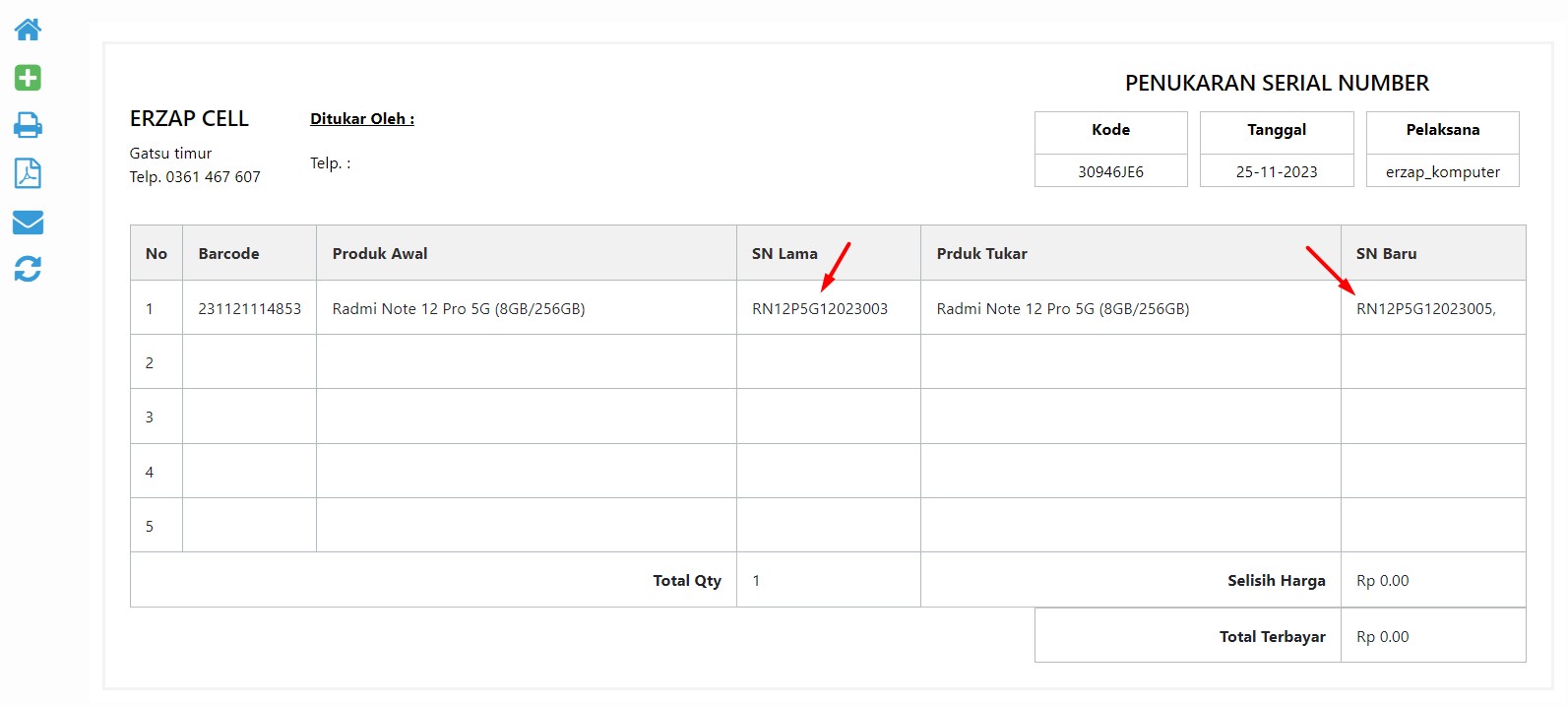Click the address text 'Gatsu timur'
This screenshot has height=705, width=1568.
pos(170,154)
